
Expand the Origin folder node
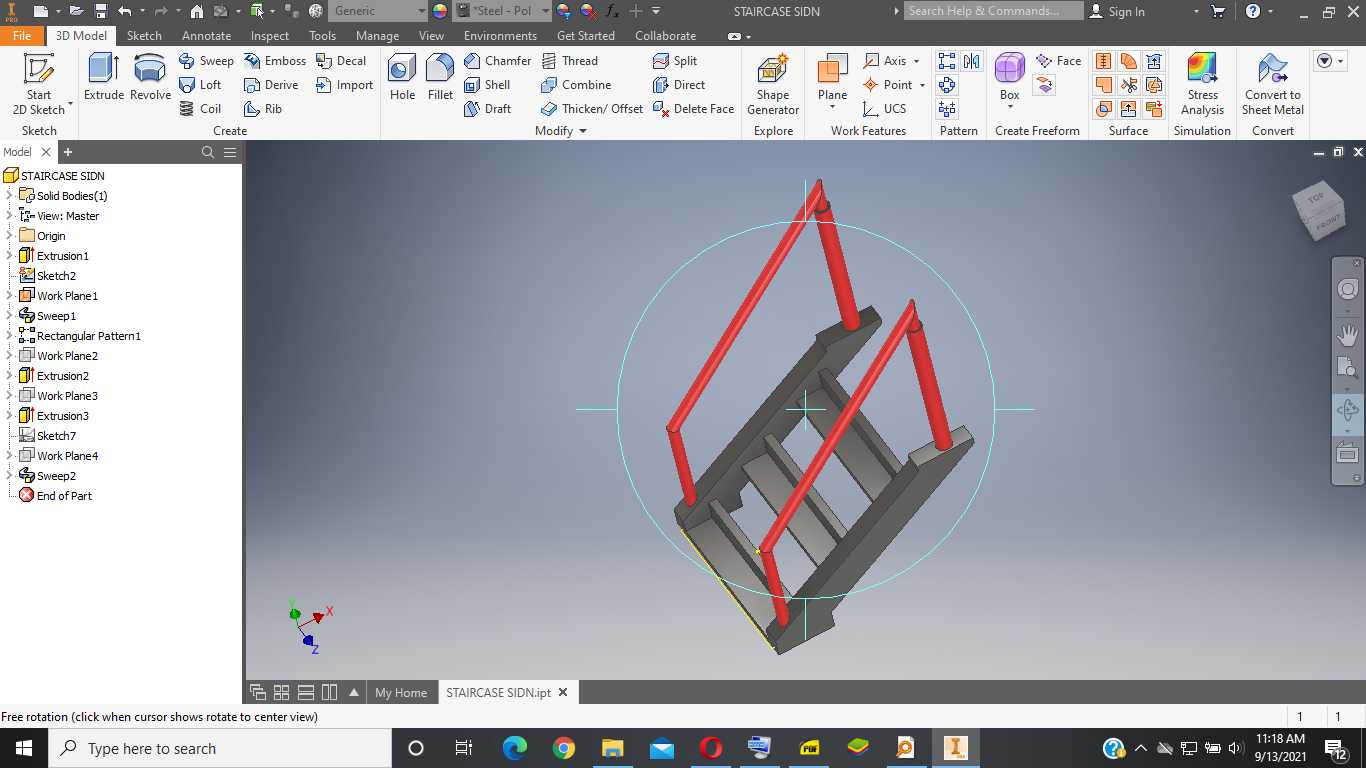pyautogui.click(x=9, y=236)
